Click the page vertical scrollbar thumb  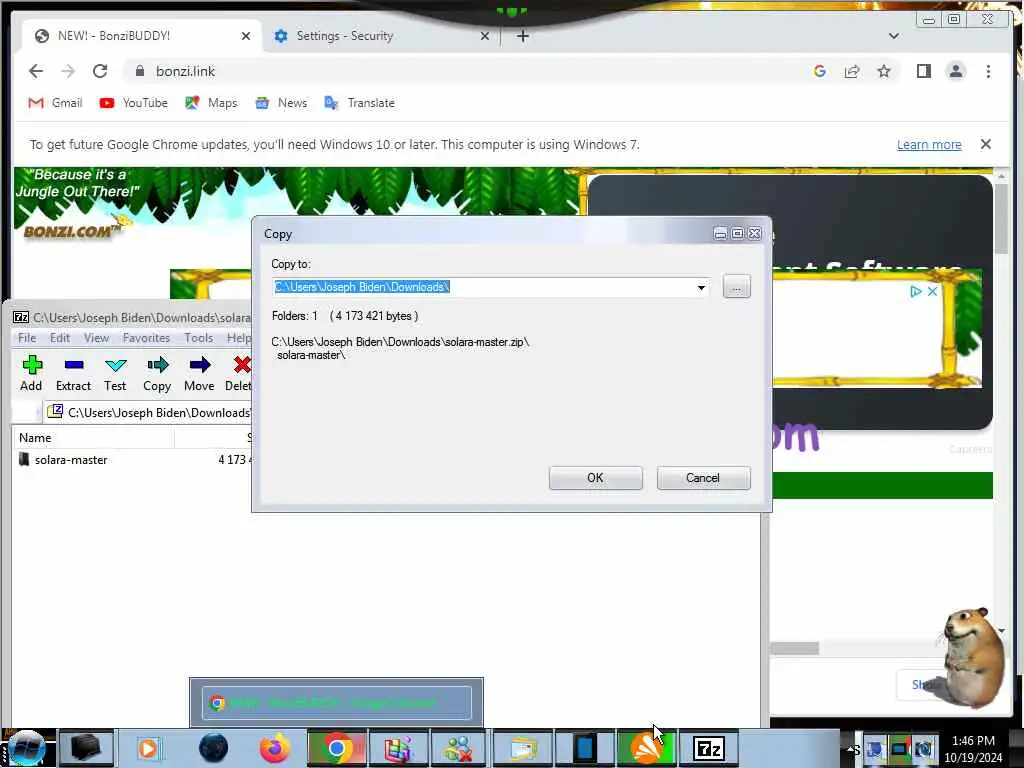coord(1001,218)
